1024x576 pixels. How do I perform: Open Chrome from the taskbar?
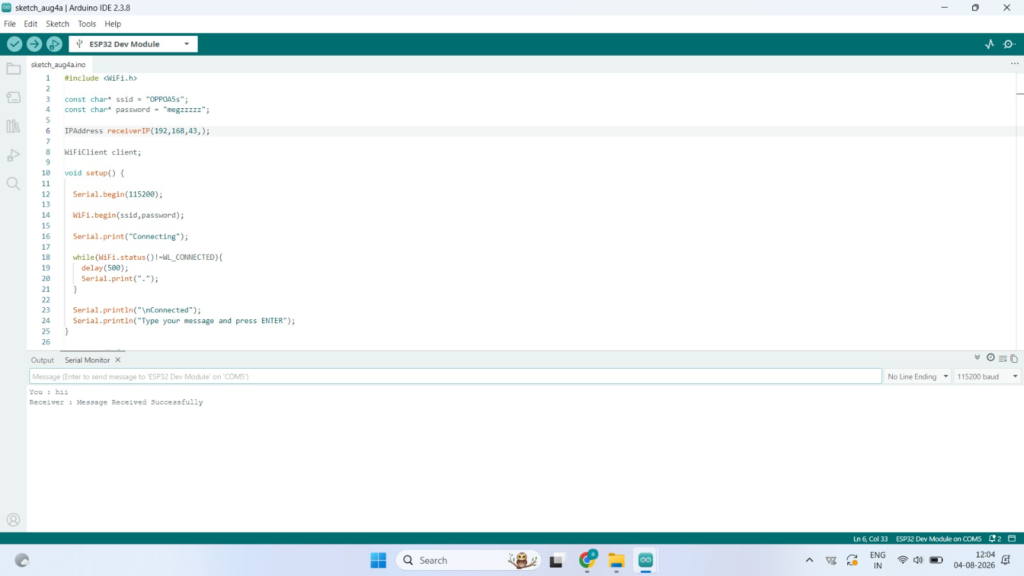pyautogui.click(x=586, y=560)
